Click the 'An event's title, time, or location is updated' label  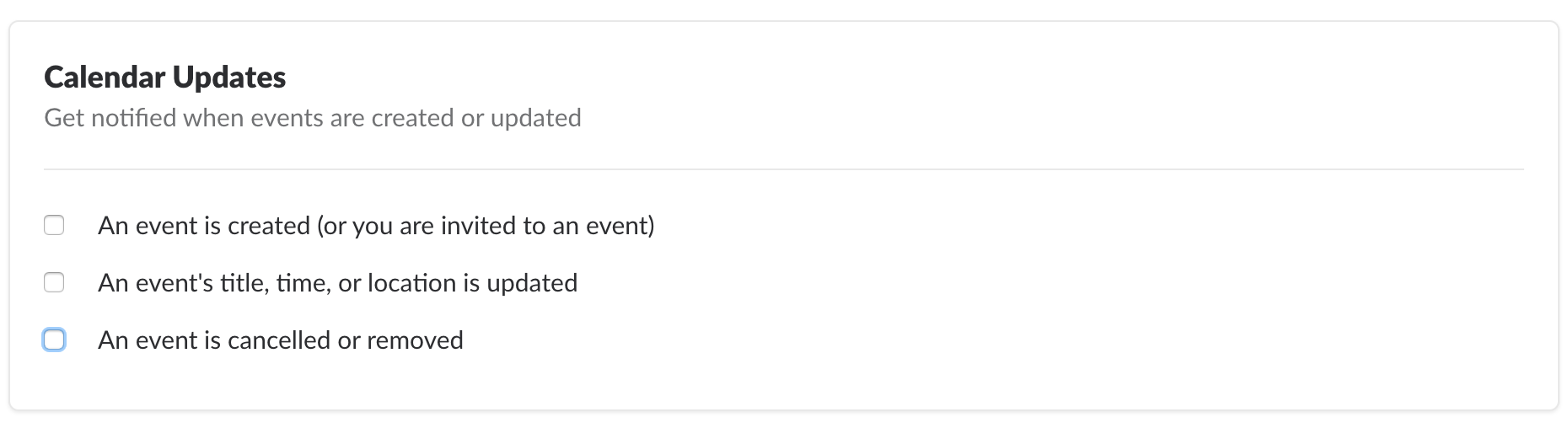tap(337, 283)
